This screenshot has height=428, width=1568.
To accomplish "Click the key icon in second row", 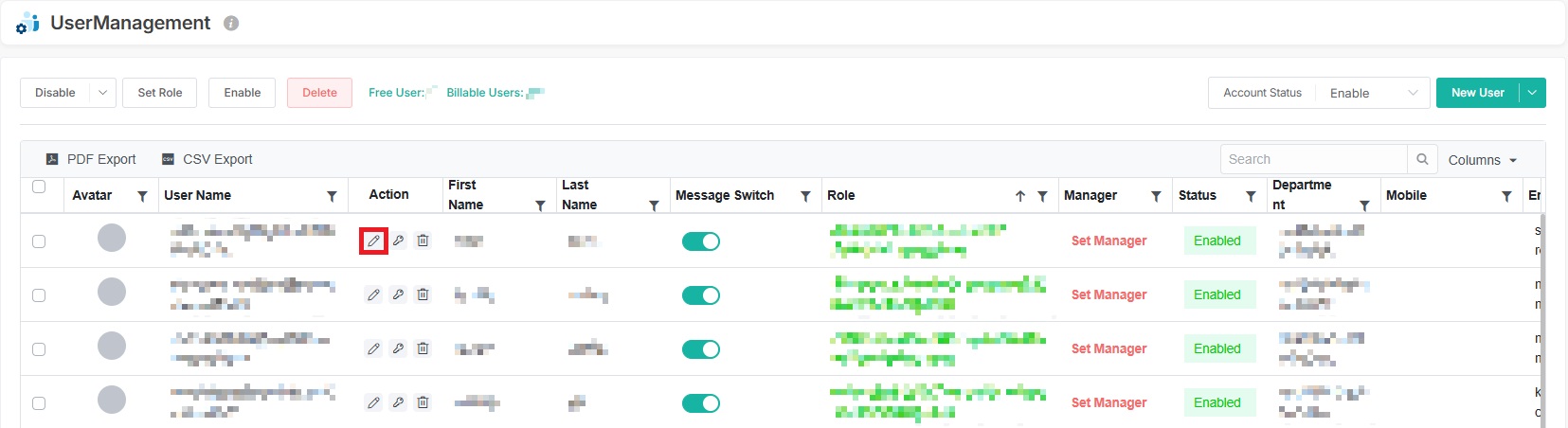I will (x=398, y=294).
